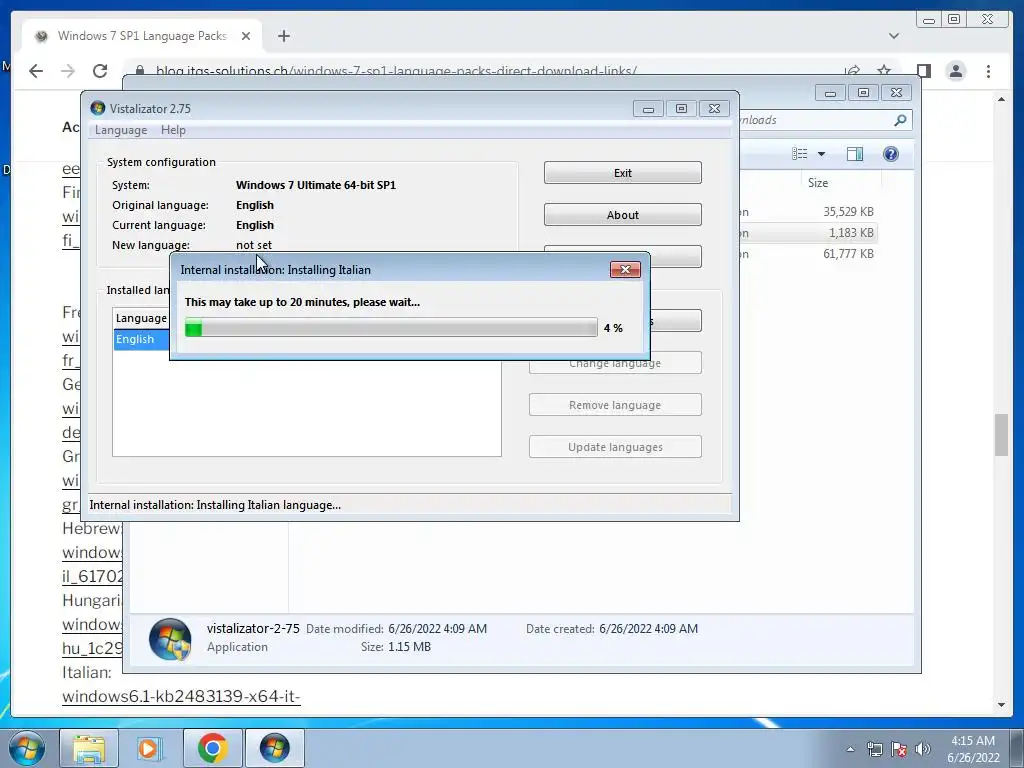Select the Vistalizator taskbar icon

(274, 748)
